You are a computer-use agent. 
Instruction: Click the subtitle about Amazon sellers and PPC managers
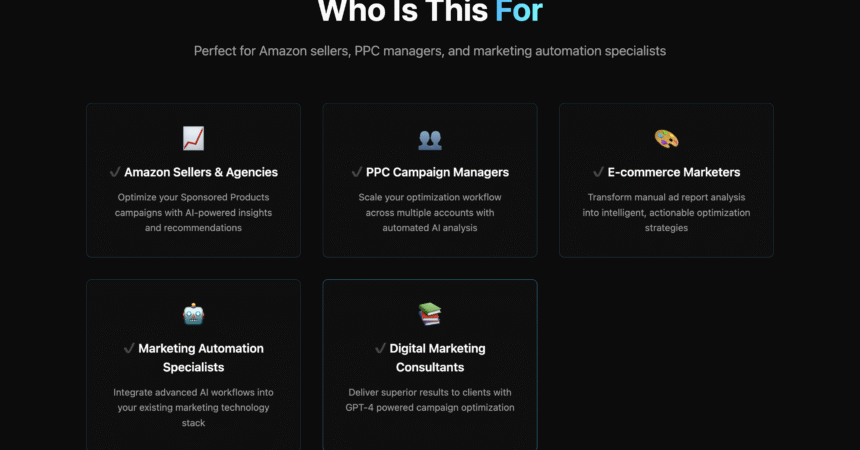click(430, 51)
